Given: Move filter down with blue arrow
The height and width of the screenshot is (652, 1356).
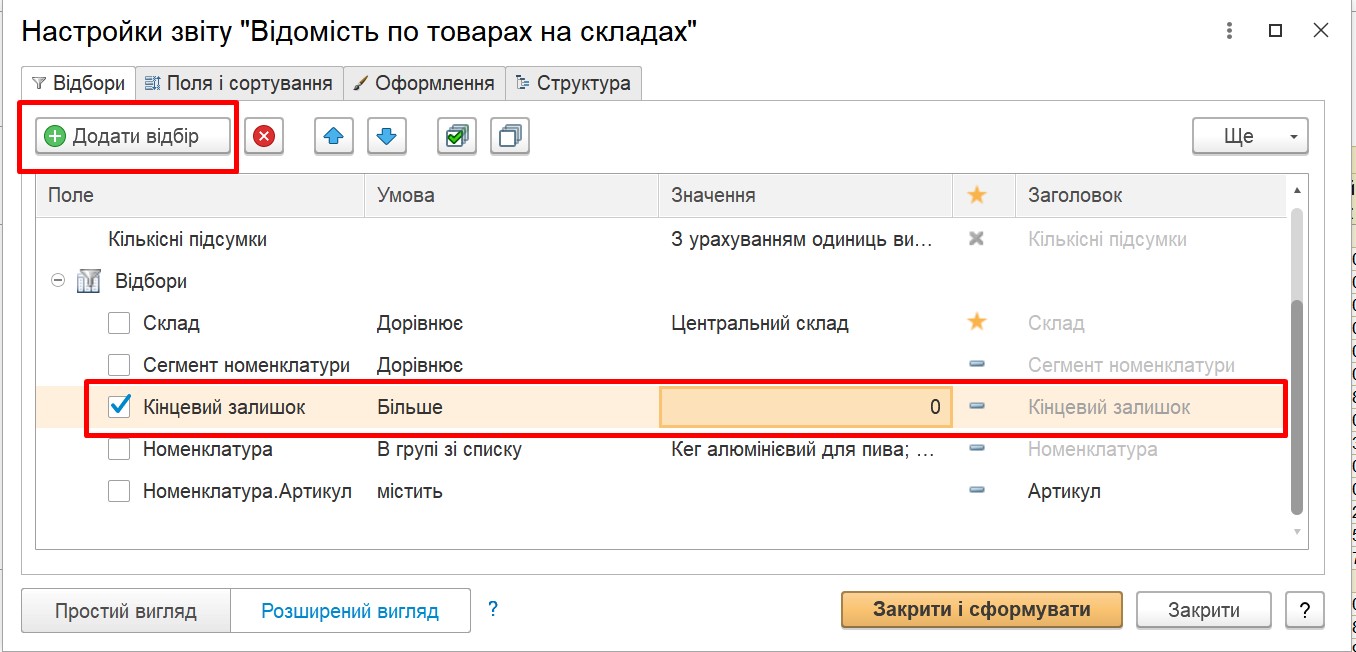Looking at the screenshot, I should click(387, 136).
